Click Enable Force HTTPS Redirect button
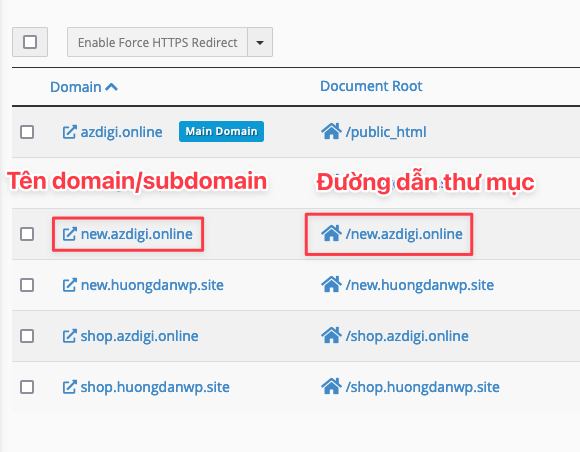Viewport: 580px width, 452px height. point(158,42)
